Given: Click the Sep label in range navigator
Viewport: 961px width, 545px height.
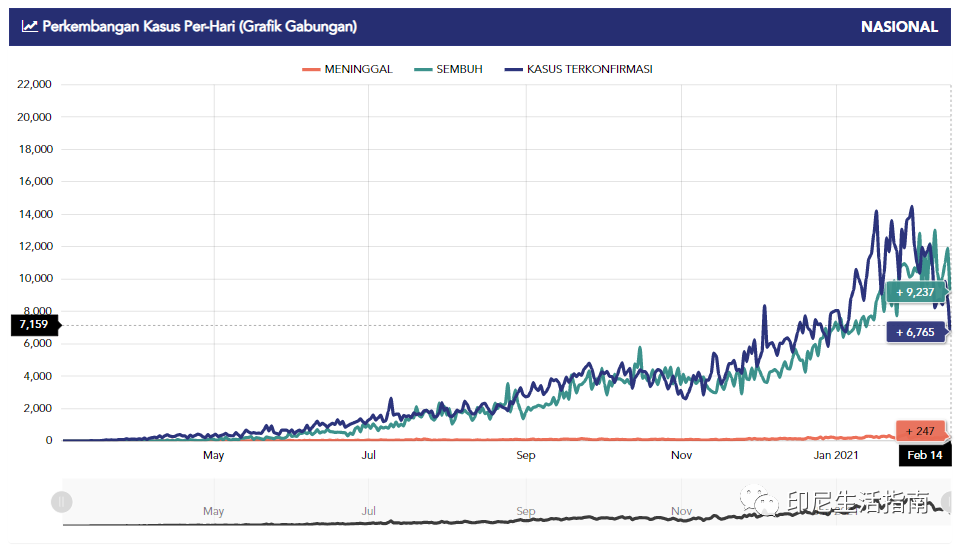Looking at the screenshot, I should [526, 511].
